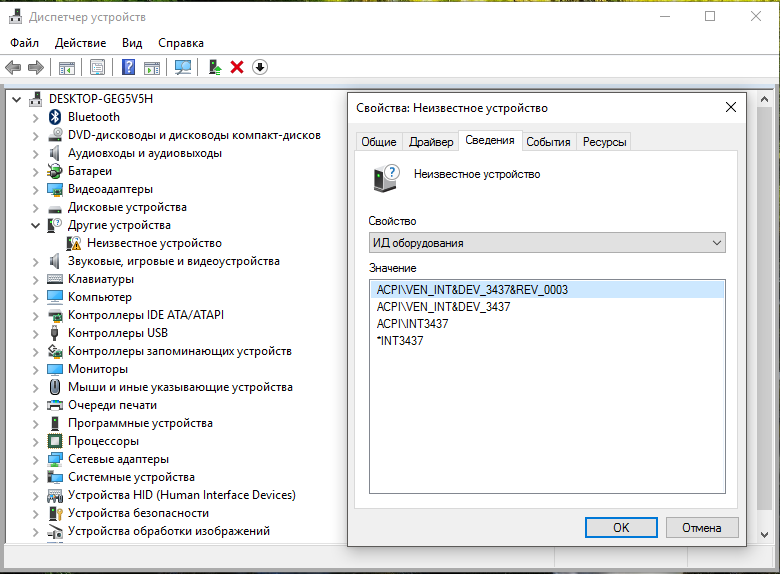Click the show/hide console tree icon
Image resolution: width=780 pixels, height=574 pixels.
pyautogui.click(x=67, y=67)
